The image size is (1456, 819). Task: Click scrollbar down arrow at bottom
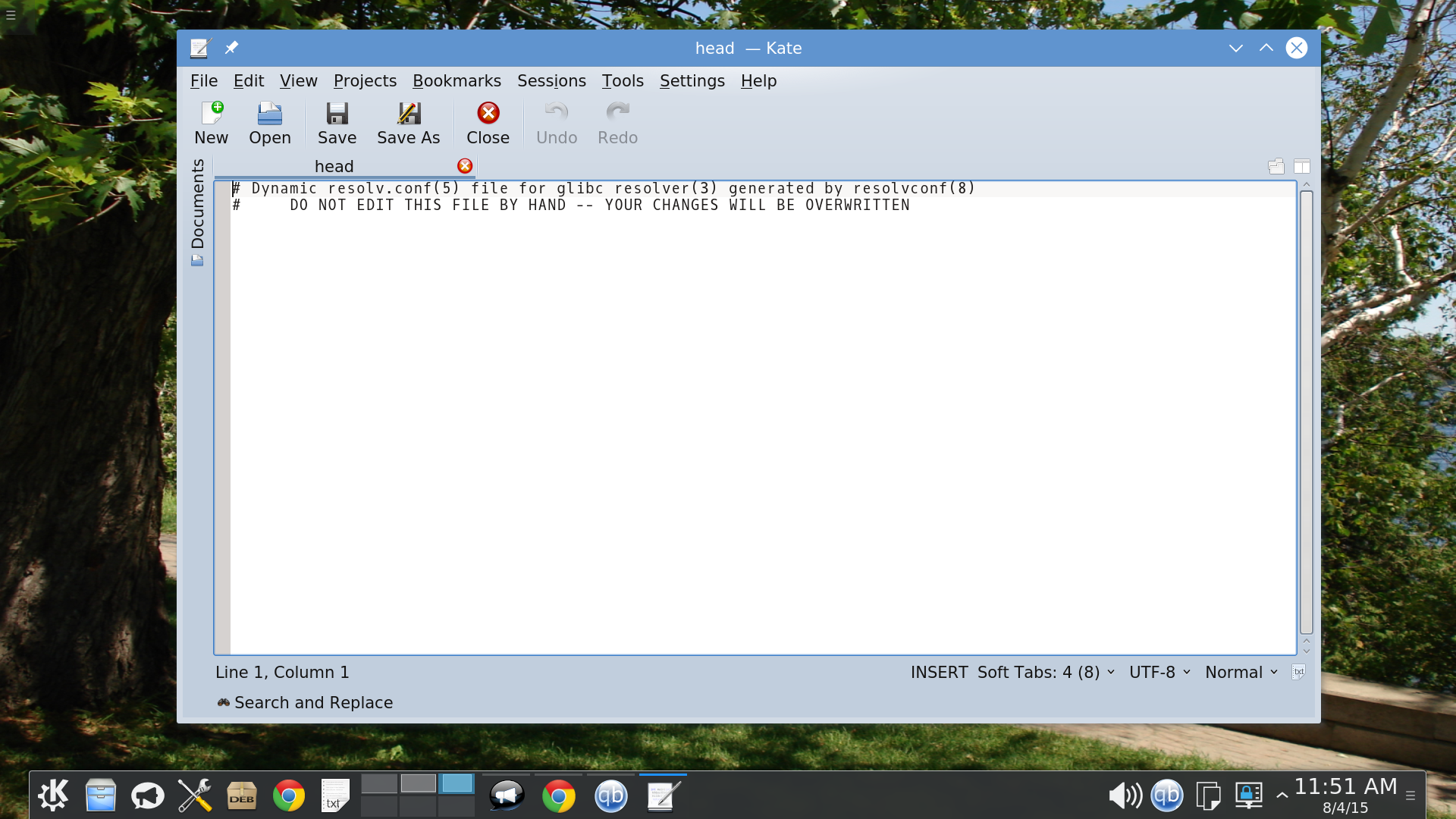click(1306, 651)
